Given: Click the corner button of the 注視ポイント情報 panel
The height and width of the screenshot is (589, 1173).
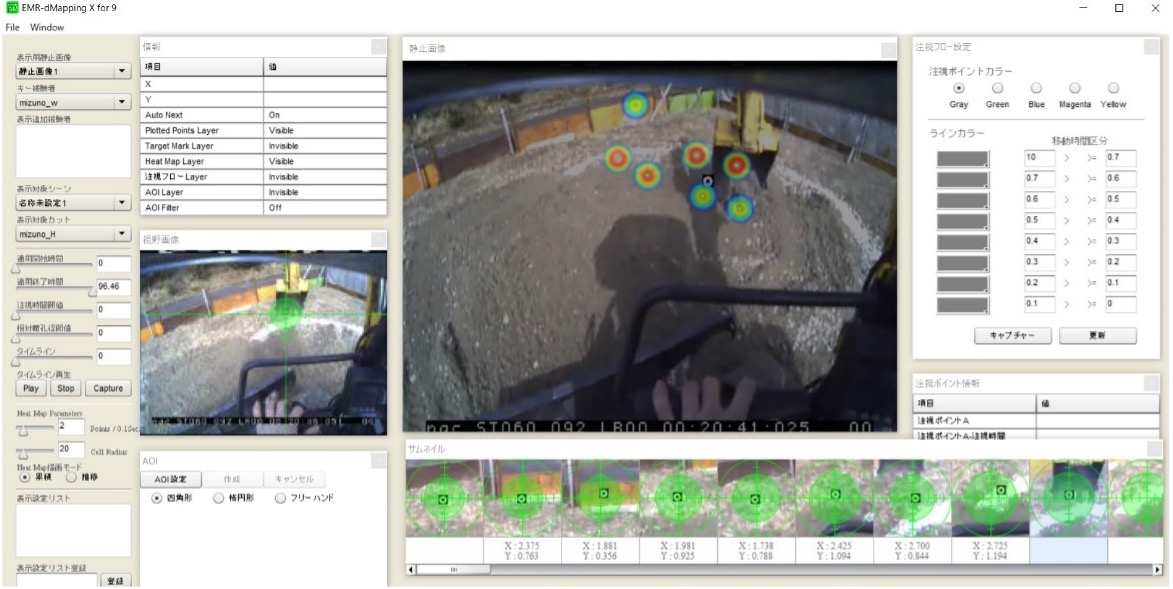Looking at the screenshot, I should 1150,383.
